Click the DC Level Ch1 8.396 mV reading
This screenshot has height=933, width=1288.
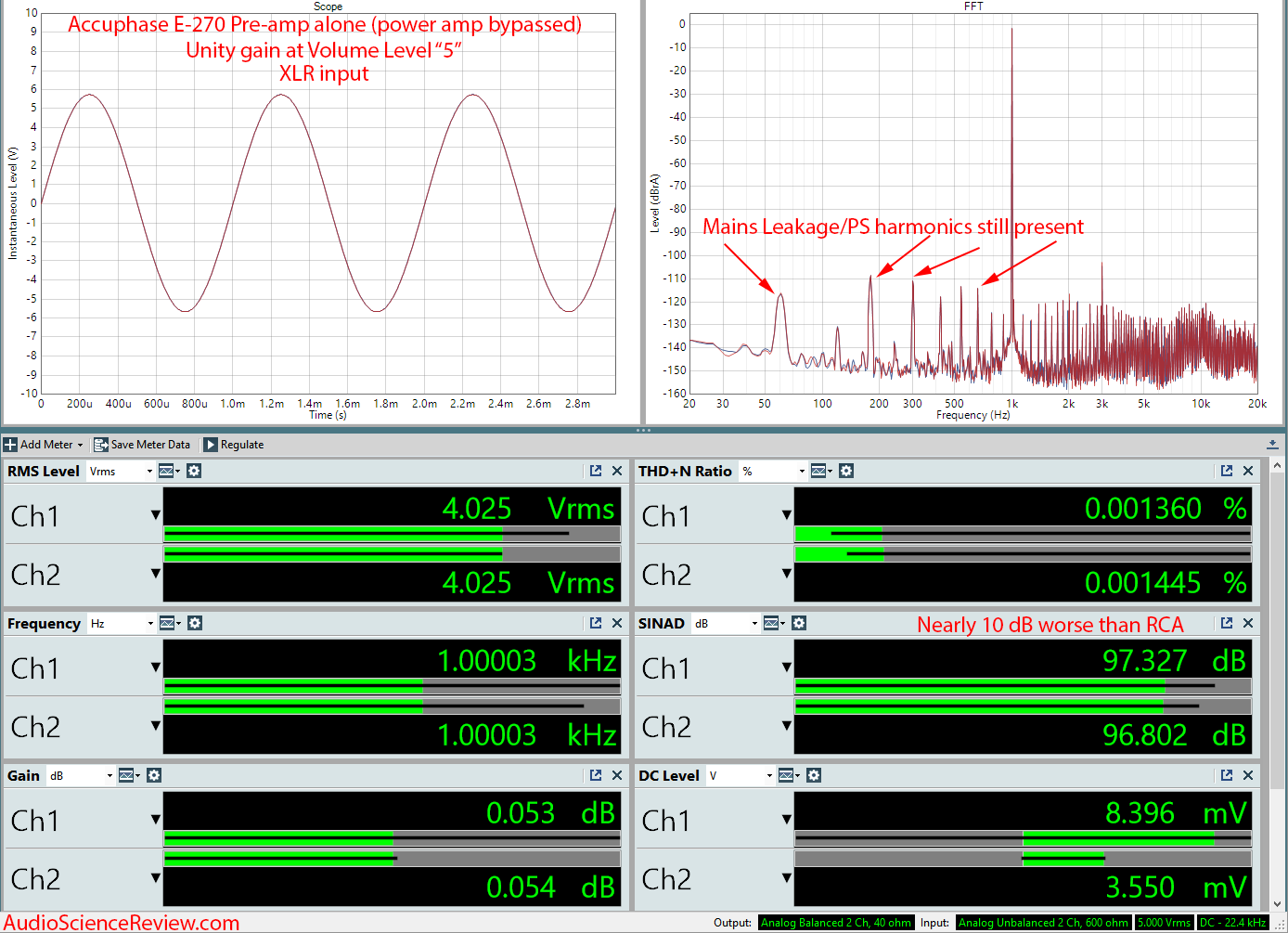[x=1176, y=813]
